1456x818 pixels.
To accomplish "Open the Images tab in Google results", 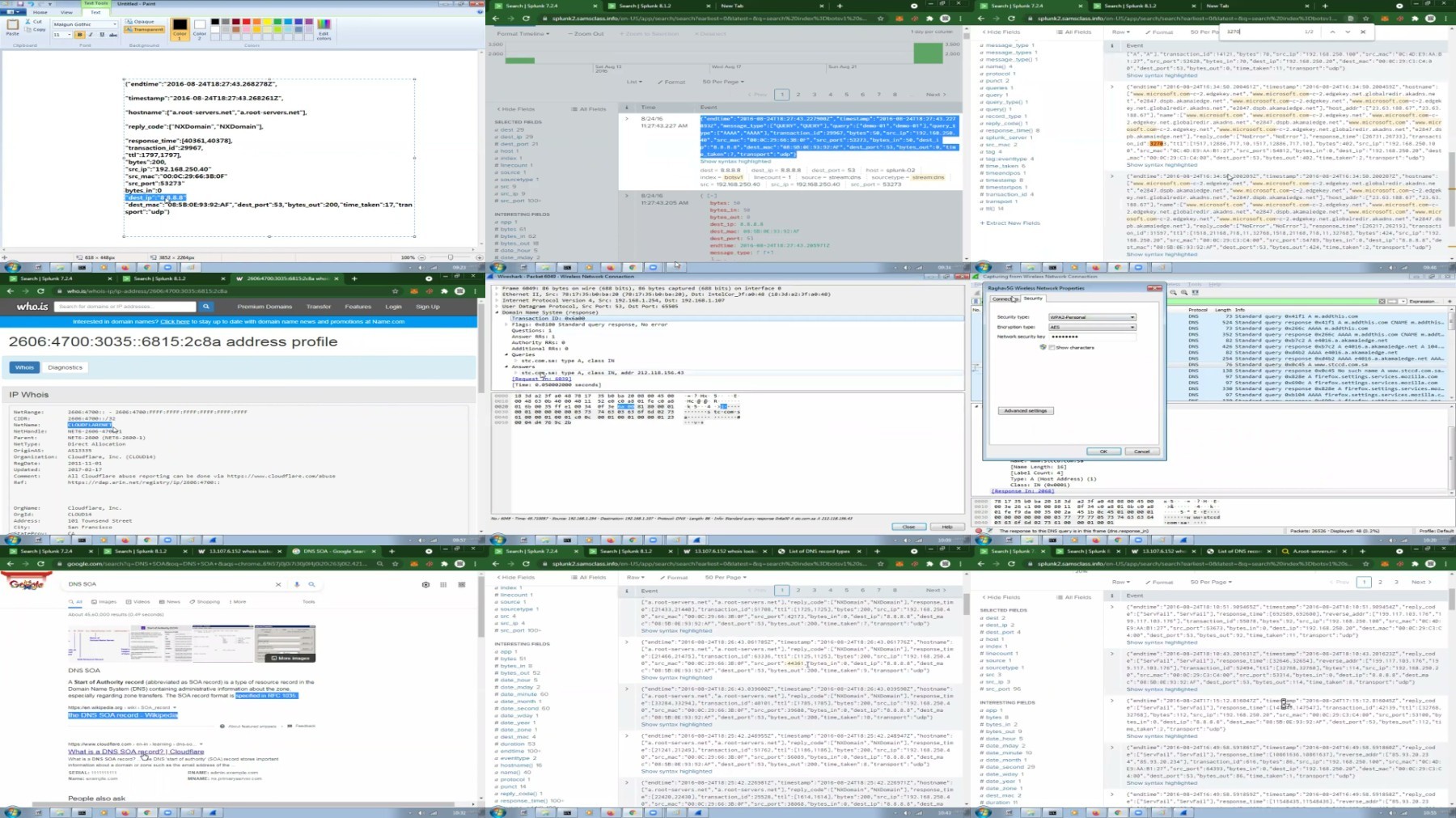I will click(x=104, y=602).
